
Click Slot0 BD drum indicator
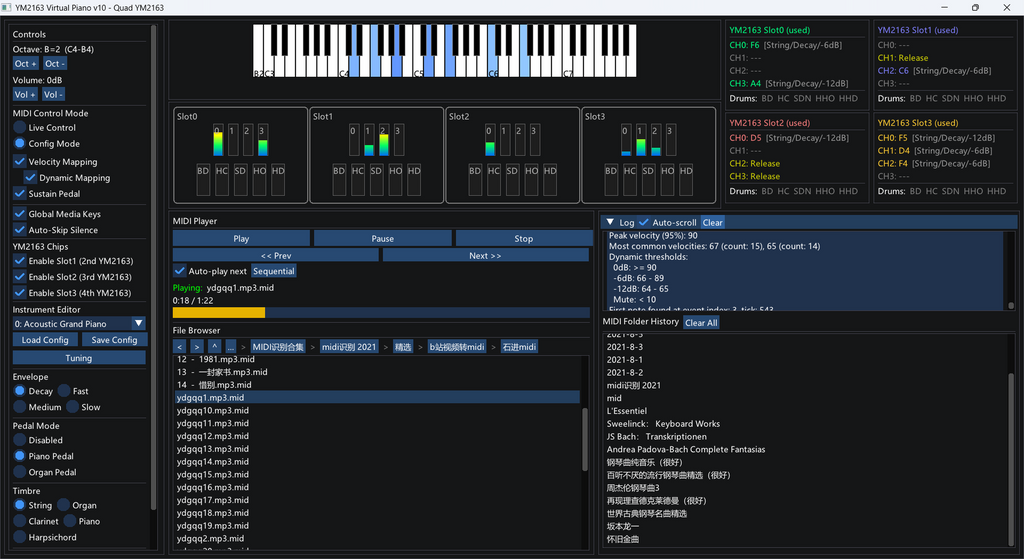click(203, 179)
